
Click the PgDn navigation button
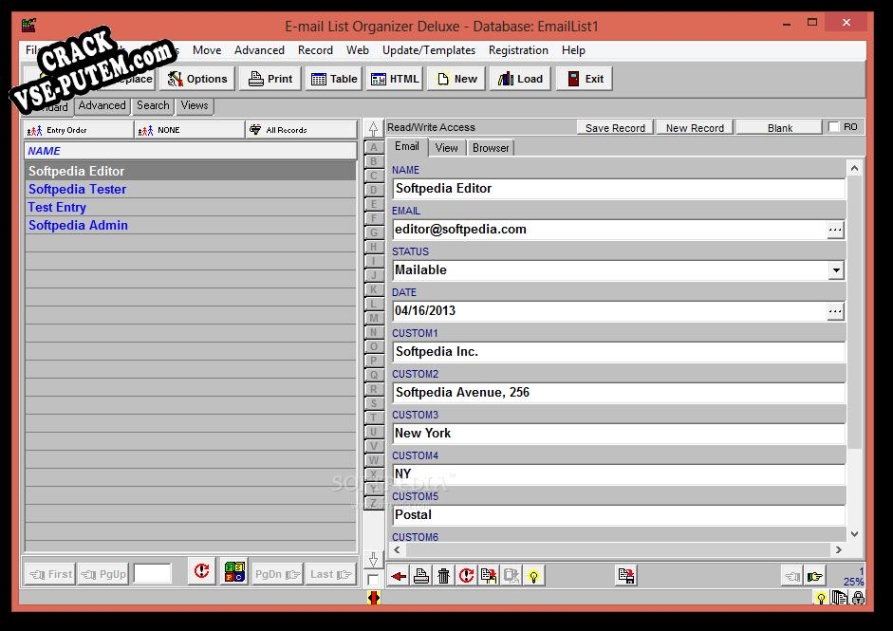277,574
